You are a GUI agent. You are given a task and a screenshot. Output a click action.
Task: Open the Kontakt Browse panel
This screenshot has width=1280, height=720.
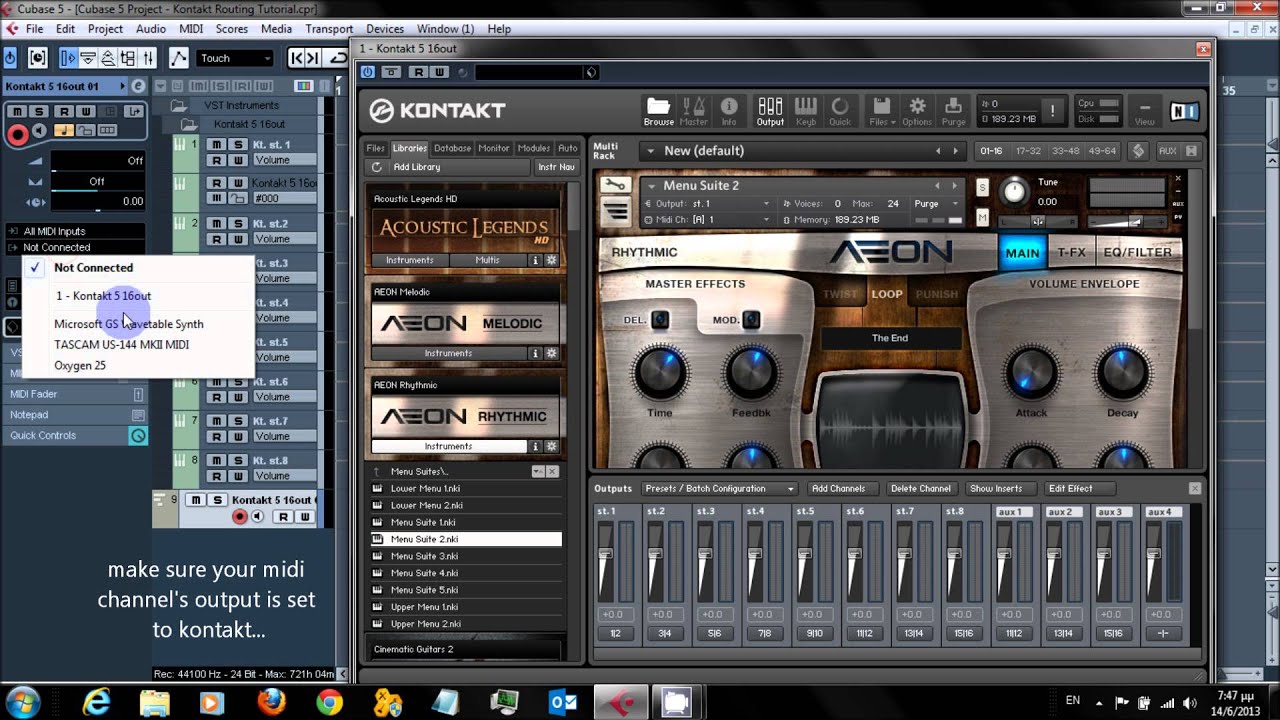658,110
